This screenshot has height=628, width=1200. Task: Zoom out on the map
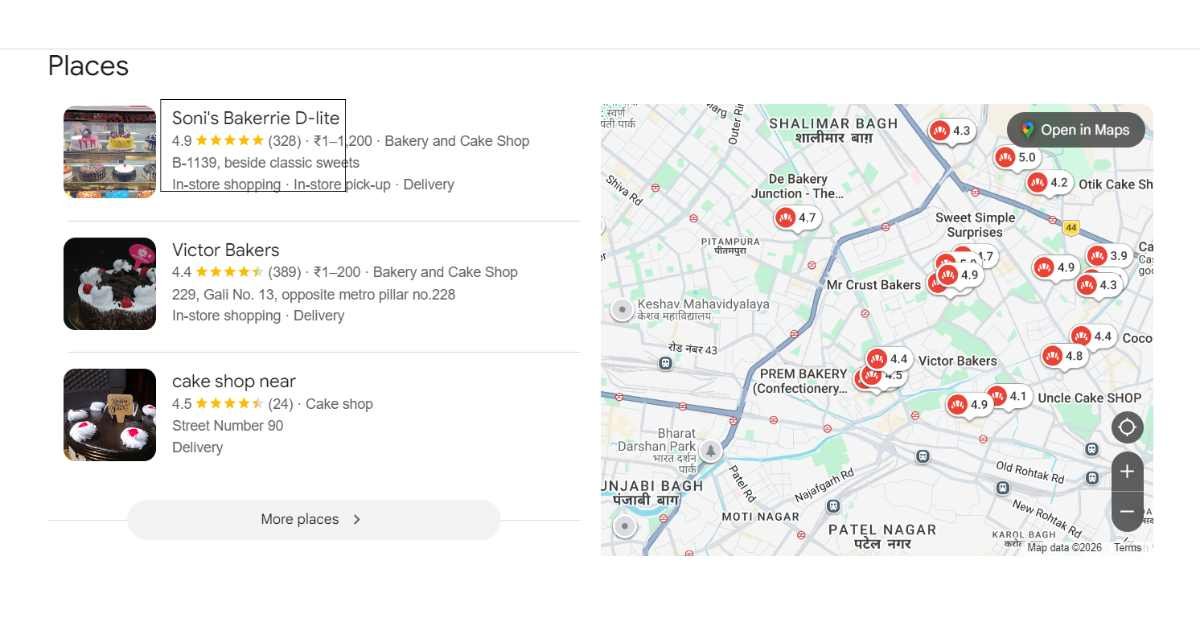[x=1127, y=511]
